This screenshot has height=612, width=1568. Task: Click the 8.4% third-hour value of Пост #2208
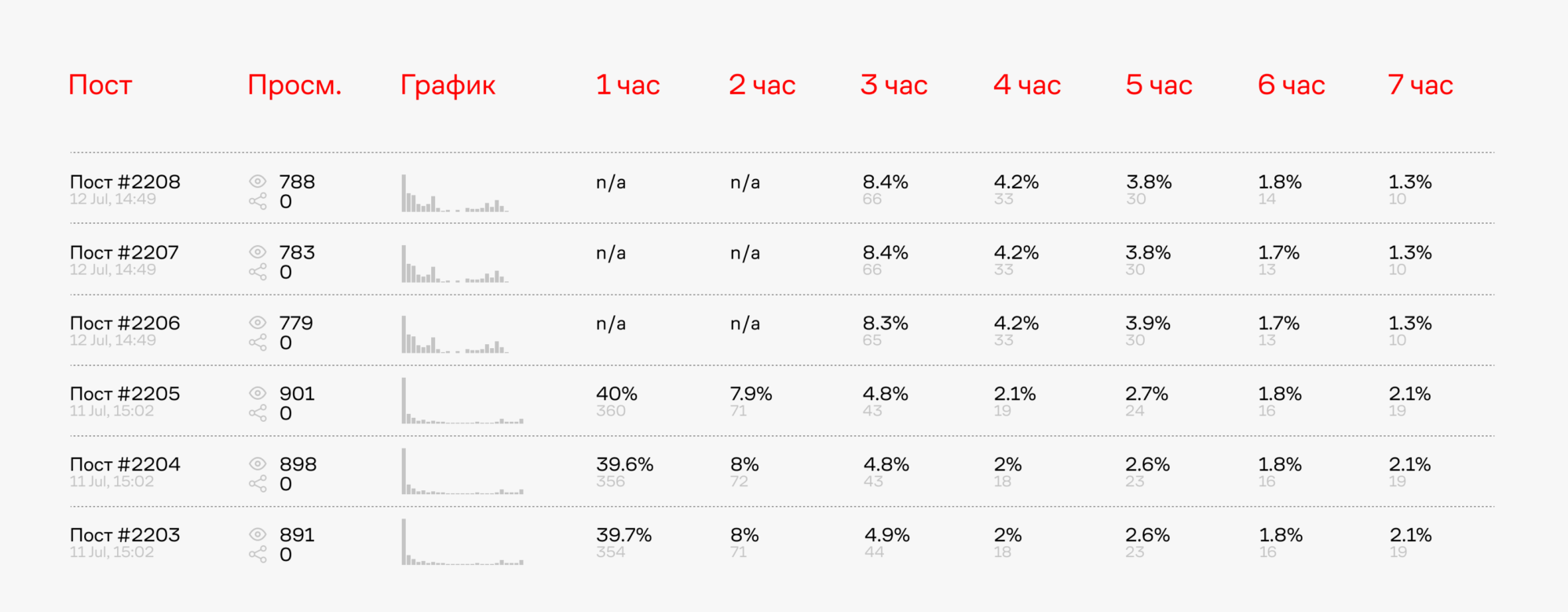pyautogui.click(x=886, y=181)
